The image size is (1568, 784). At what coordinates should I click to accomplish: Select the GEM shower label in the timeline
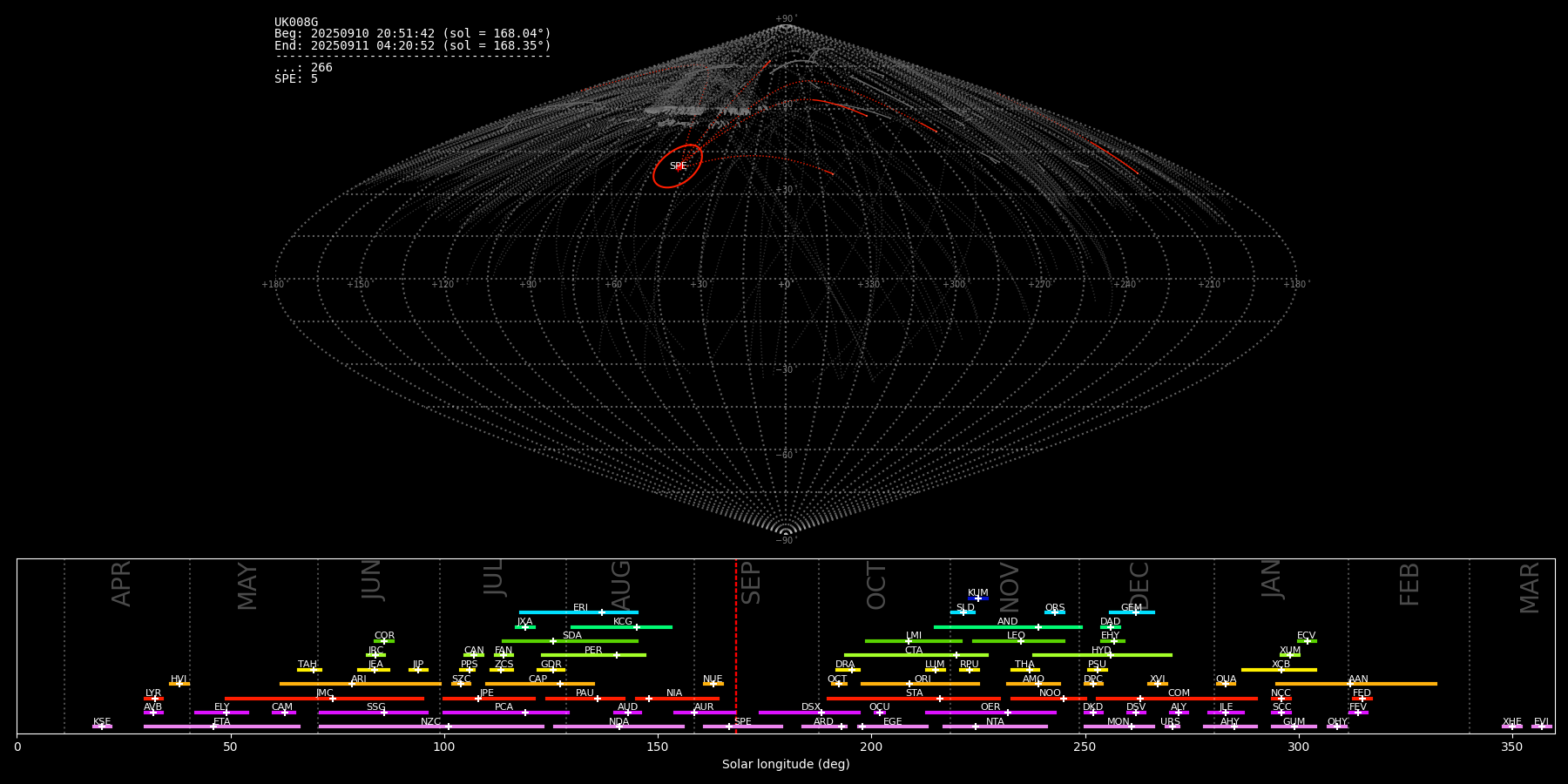(1132, 608)
